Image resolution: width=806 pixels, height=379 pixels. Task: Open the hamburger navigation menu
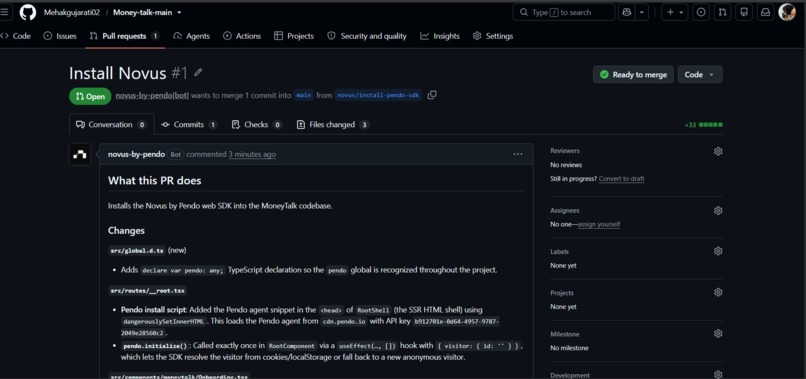(x=5, y=12)
